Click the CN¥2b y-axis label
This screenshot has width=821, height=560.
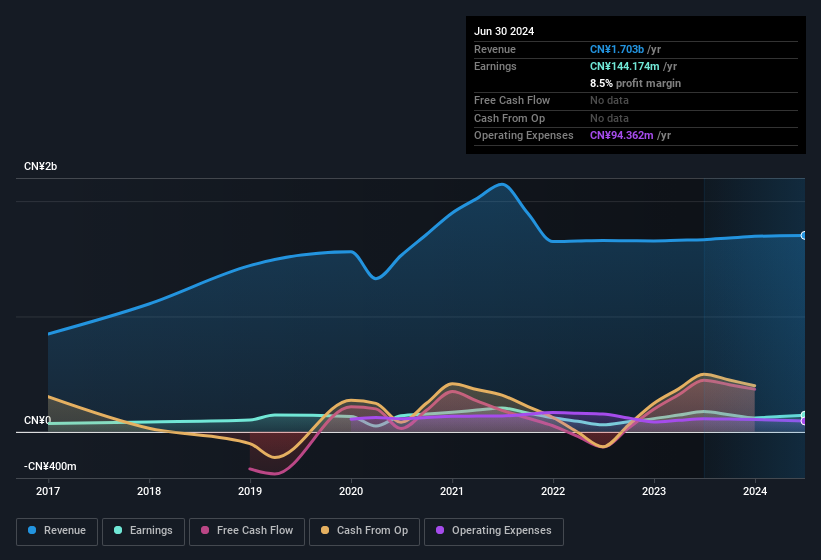point(40,166)
